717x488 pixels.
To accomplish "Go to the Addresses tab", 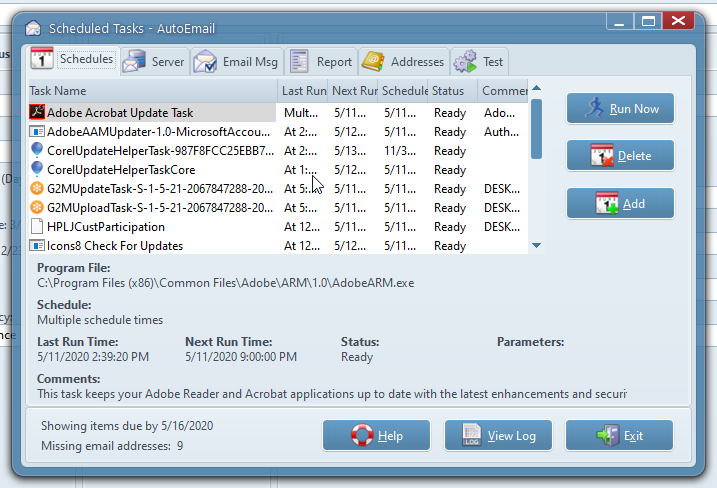I will coord(403,62).
